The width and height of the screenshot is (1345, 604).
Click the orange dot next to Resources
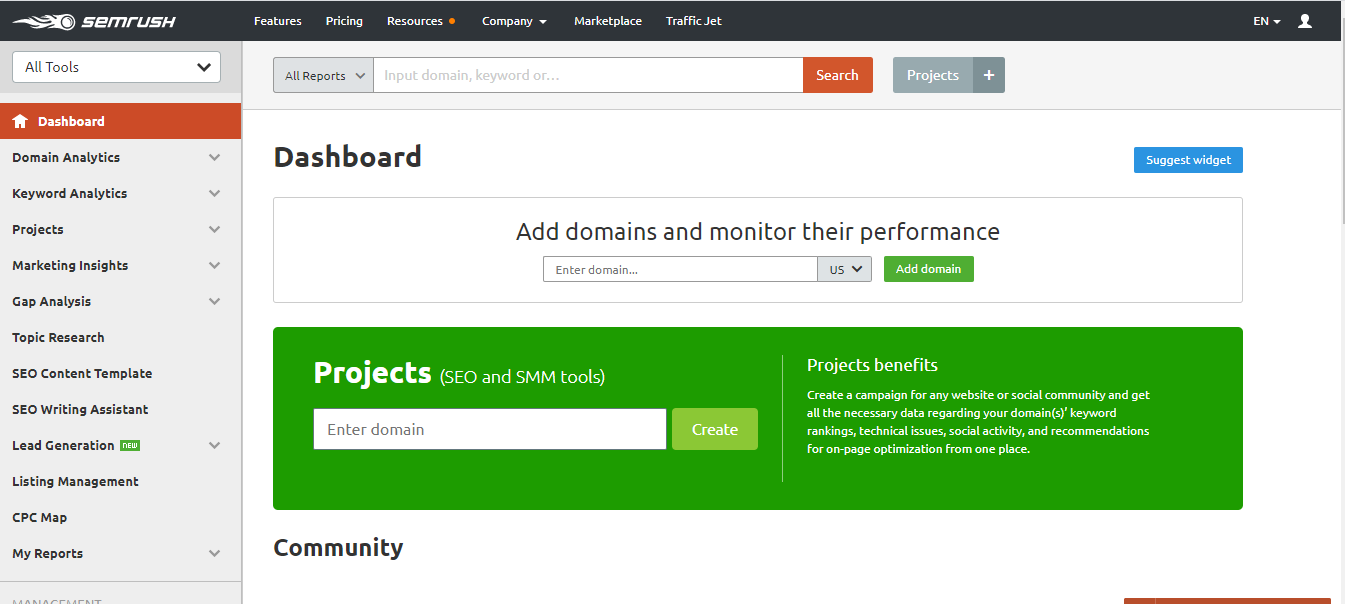(x=453, y=21)
